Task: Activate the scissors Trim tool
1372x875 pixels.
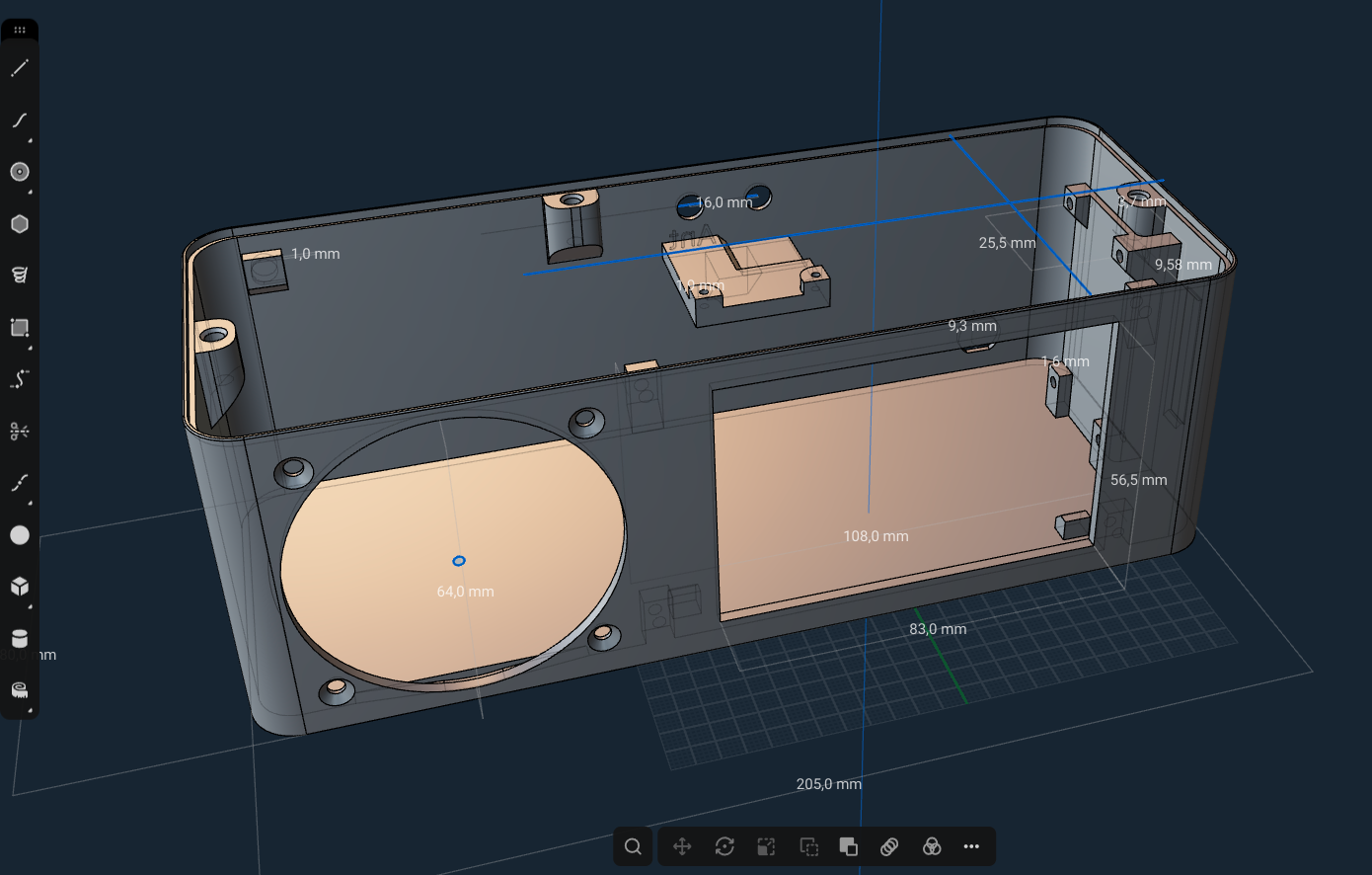Action: tap(20, 432)
